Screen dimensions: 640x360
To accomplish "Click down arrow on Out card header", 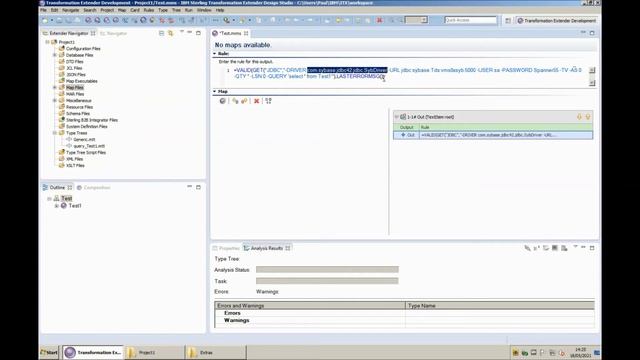I will point(579,117).
